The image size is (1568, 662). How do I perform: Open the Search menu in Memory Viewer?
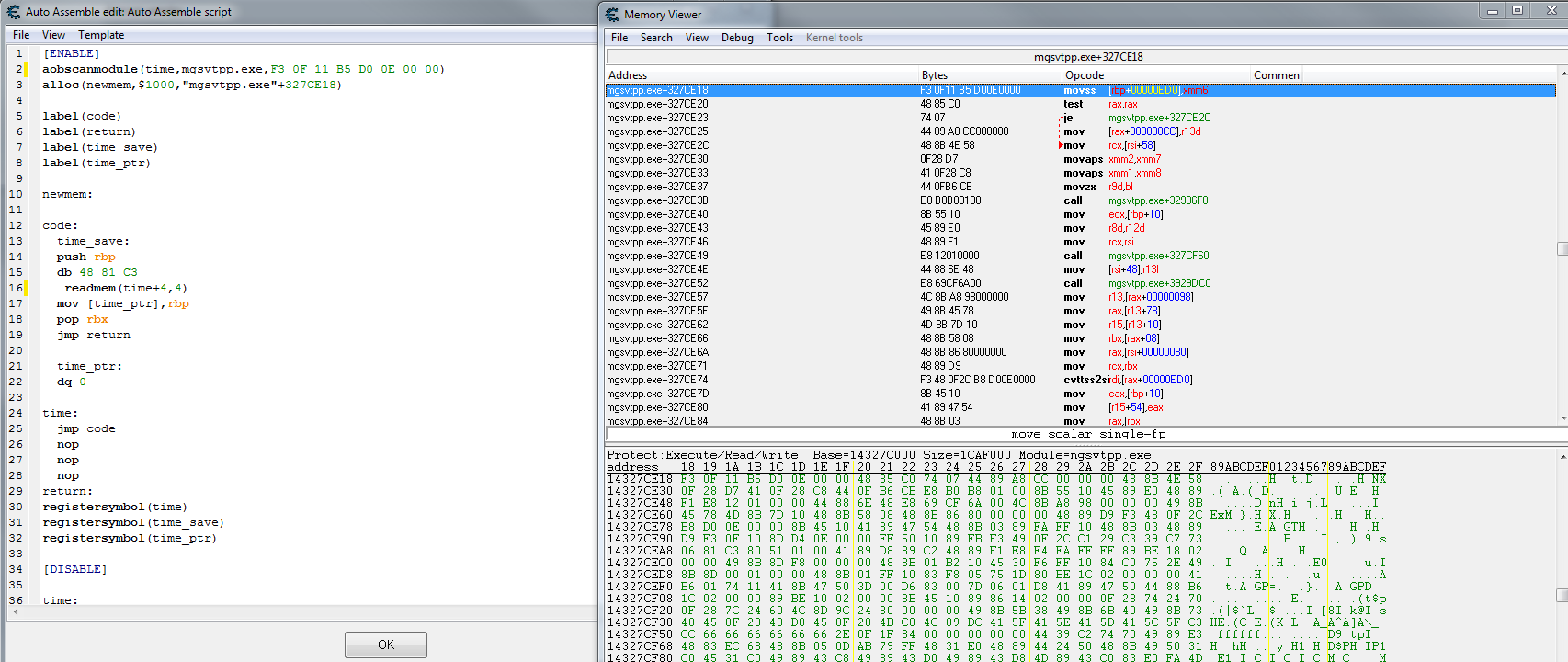coord(656,38)
